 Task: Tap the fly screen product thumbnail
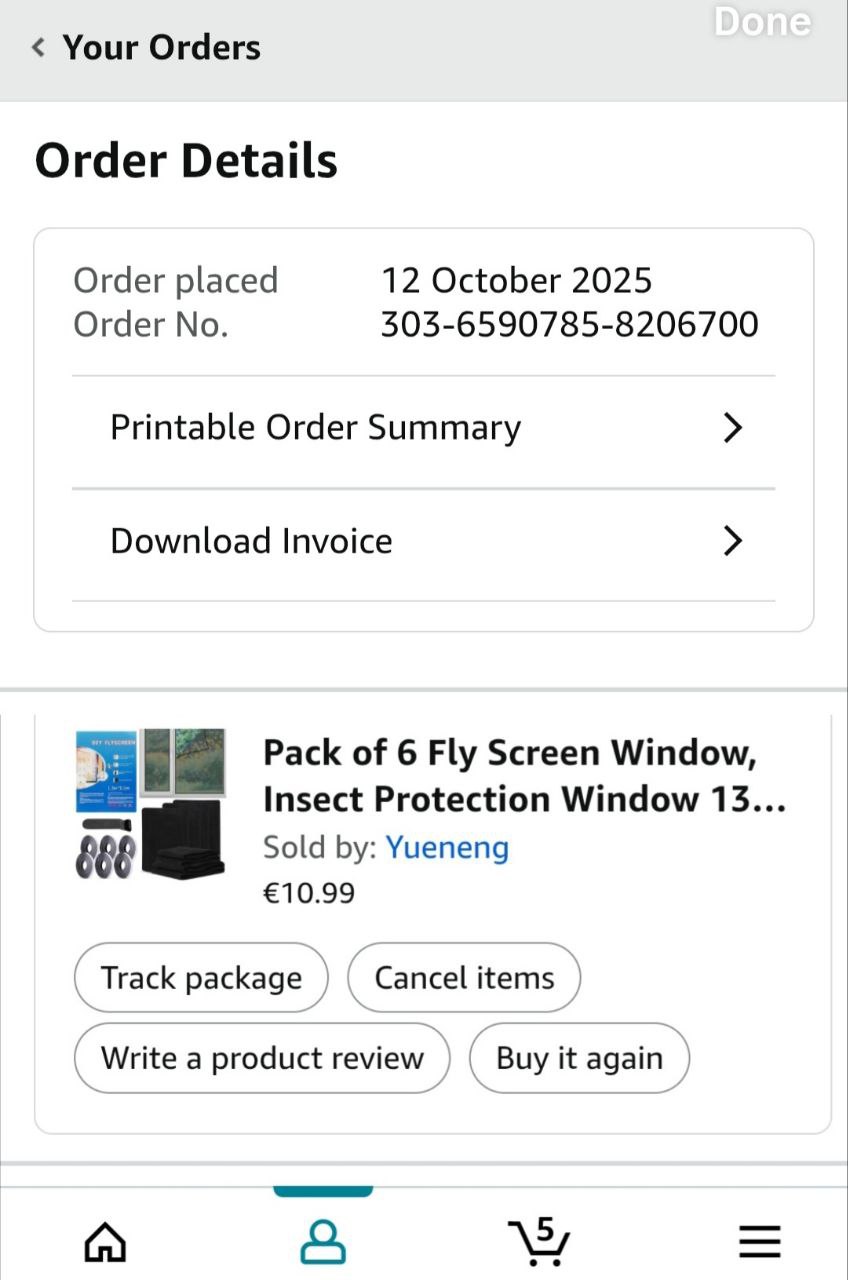[x=150, y=804]
